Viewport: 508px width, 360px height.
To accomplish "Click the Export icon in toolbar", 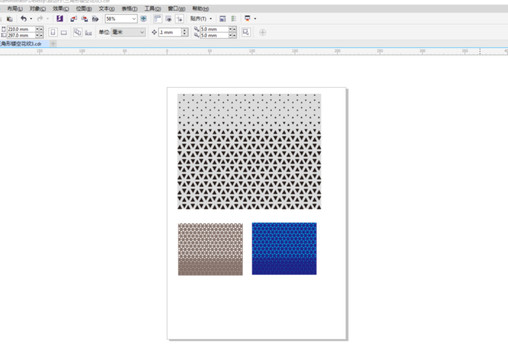I will (85, 19).
